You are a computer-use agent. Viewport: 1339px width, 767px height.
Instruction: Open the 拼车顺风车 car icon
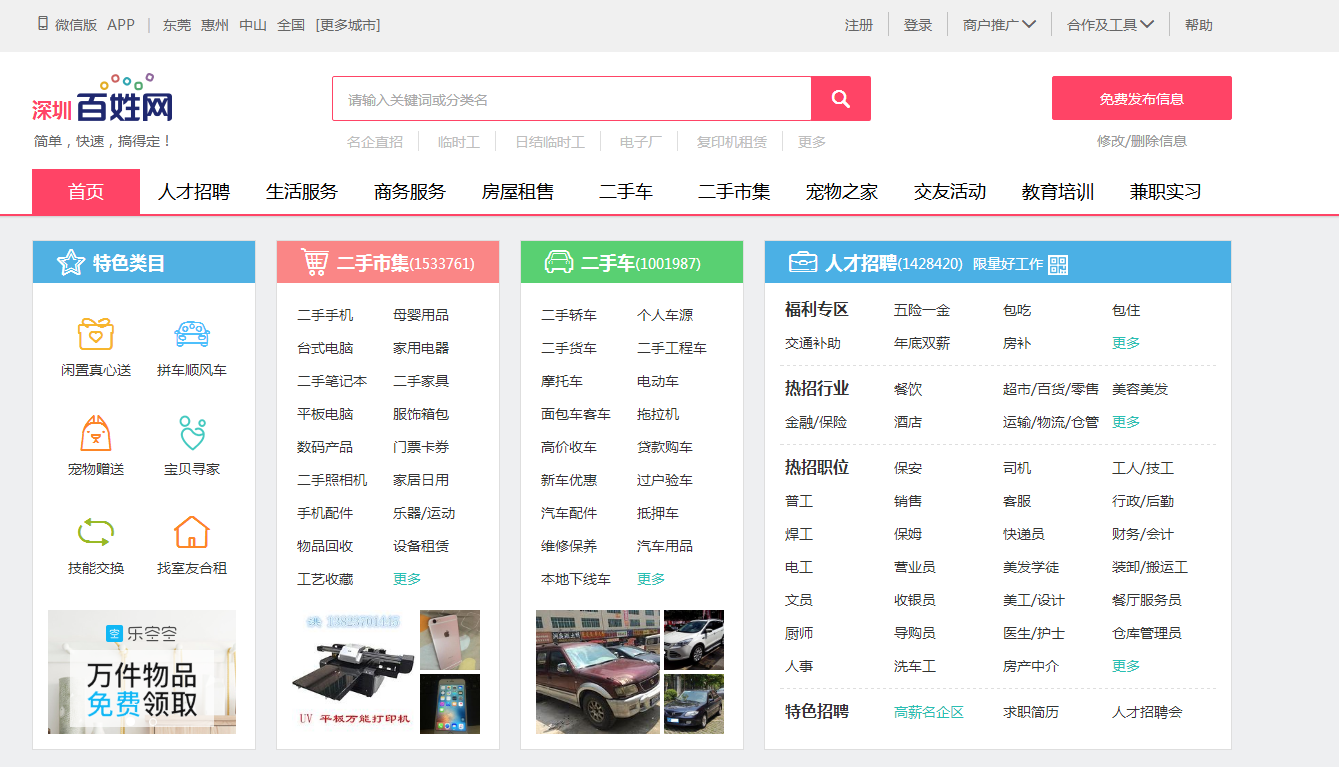pos(192,334)
